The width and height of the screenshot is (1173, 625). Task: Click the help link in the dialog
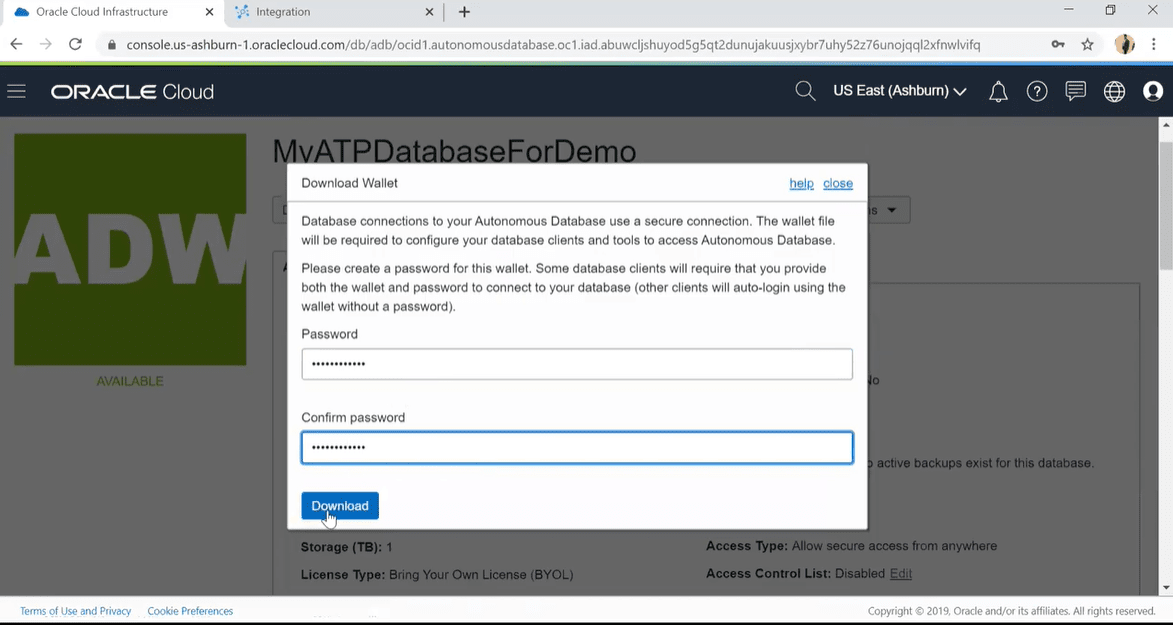tap(801, 183)
